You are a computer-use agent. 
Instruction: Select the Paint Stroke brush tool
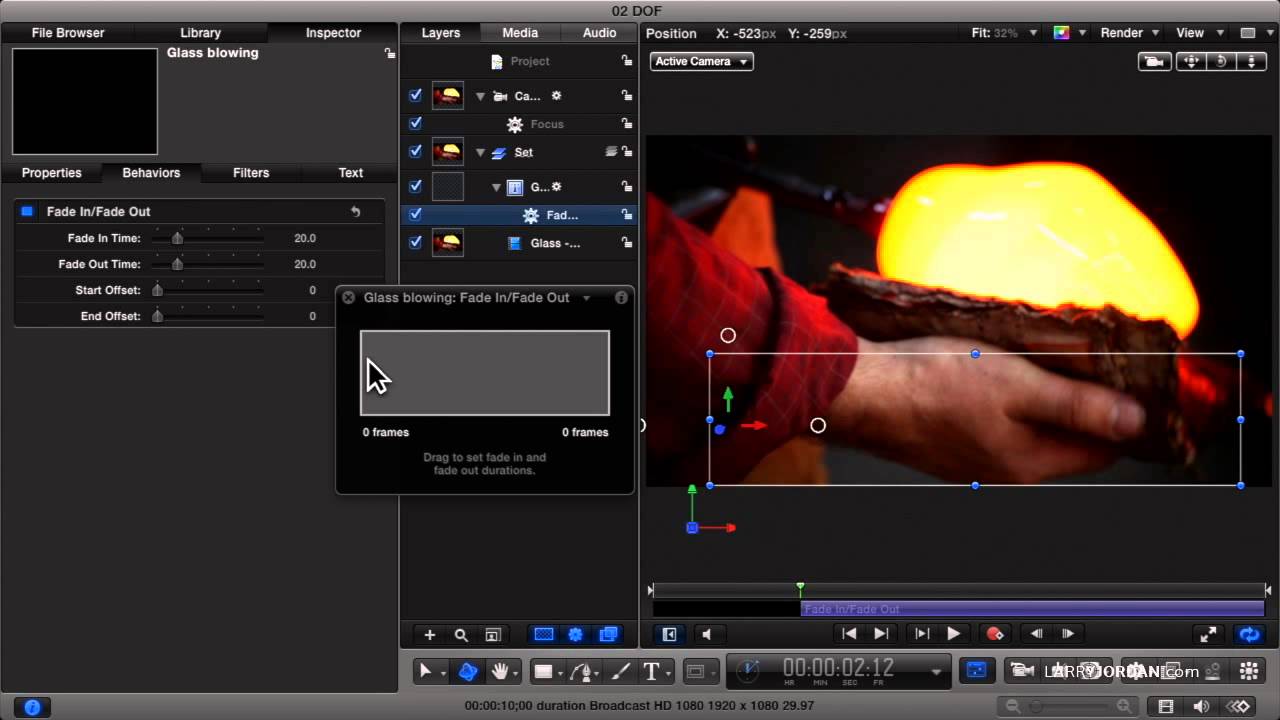[x=620, y=671]
